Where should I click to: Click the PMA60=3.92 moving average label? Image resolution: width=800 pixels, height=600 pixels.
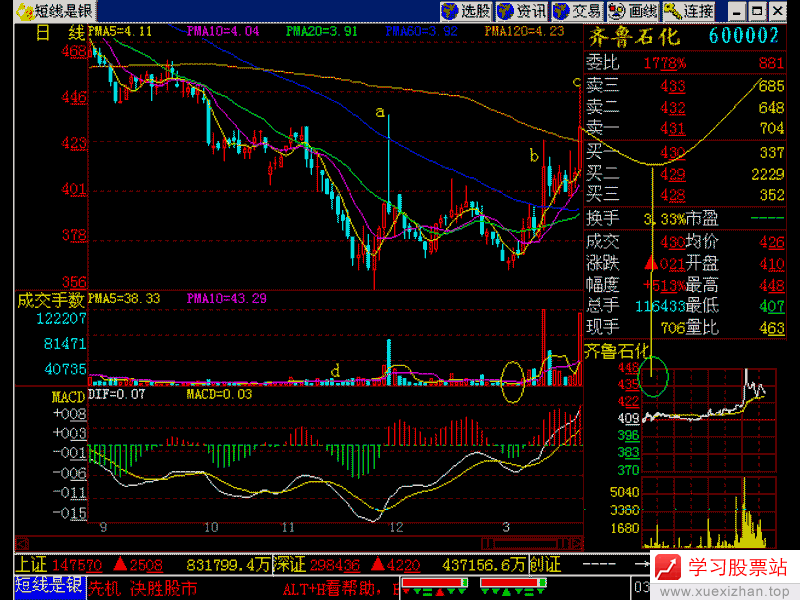point(421,31)
